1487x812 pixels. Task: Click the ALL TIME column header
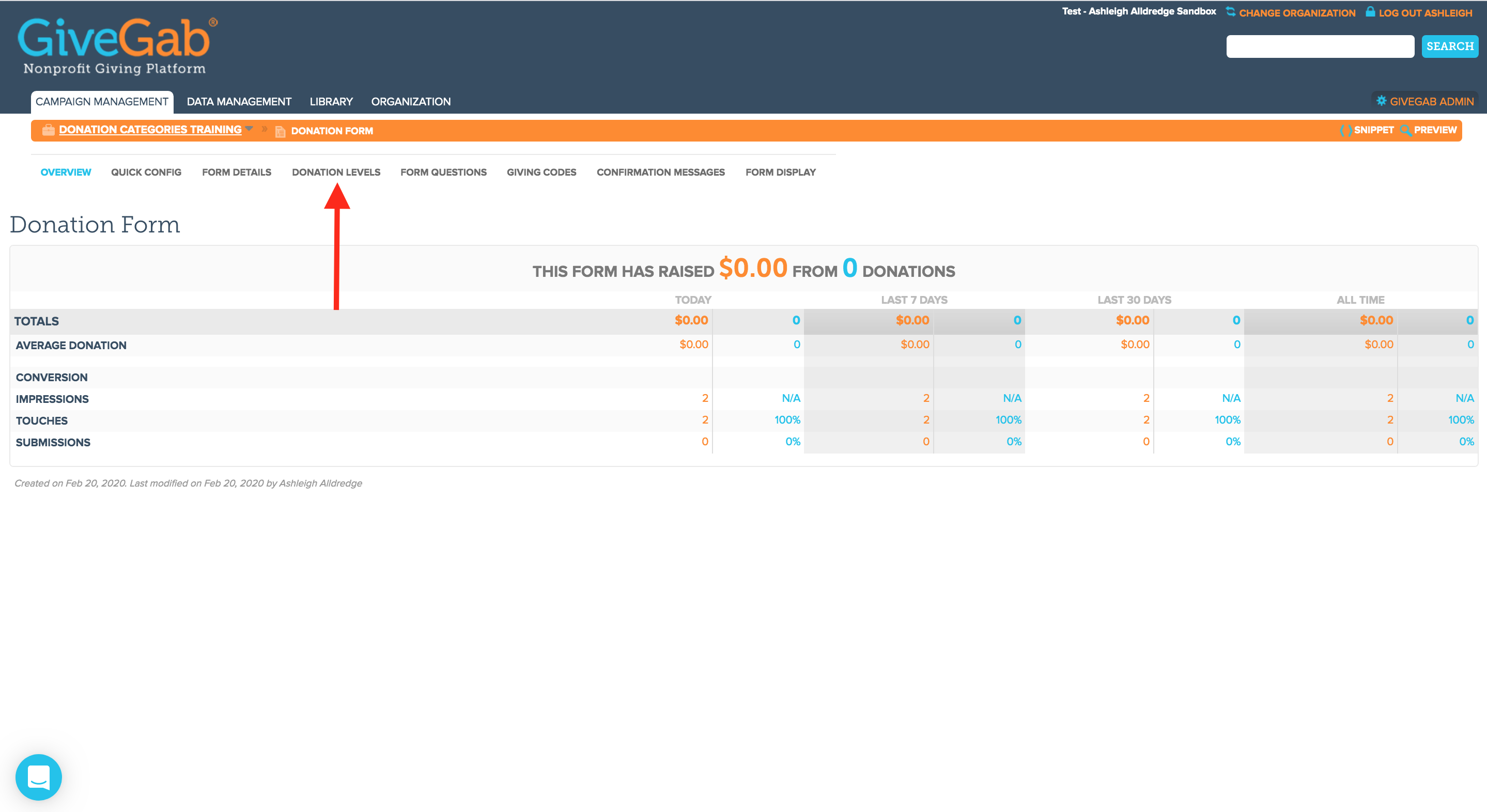[x=1360, y=300]
